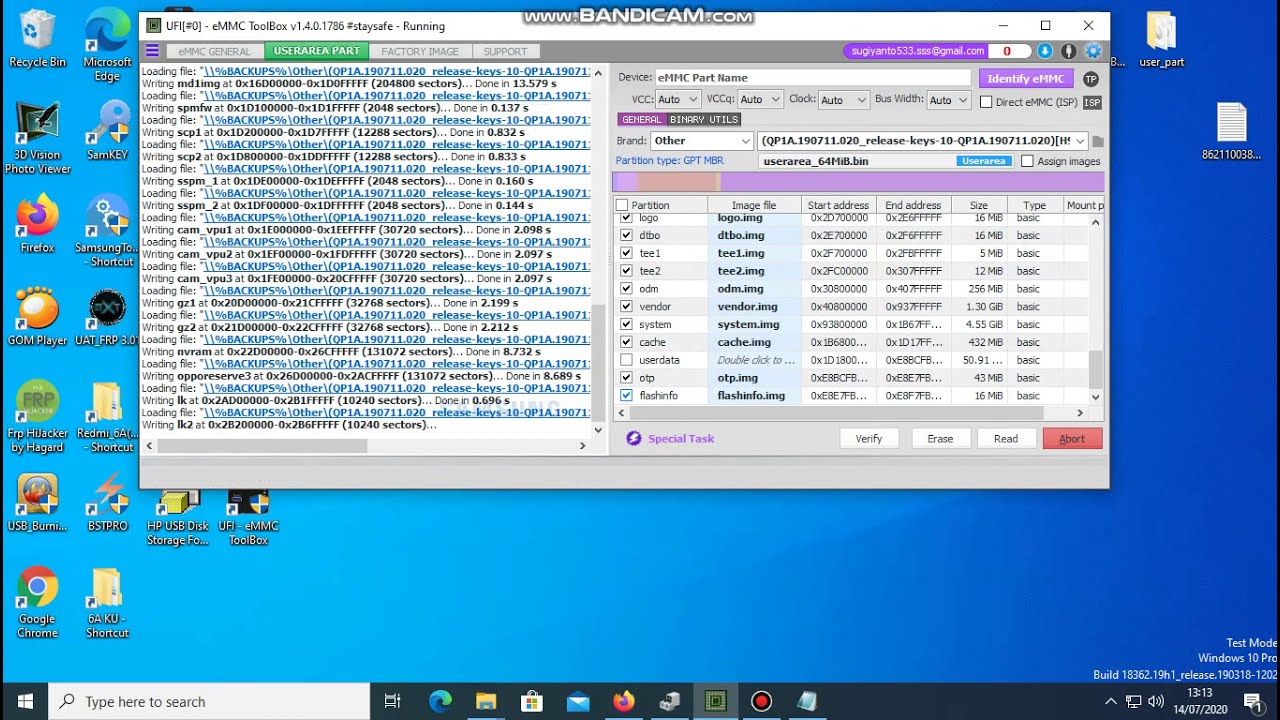Viewport: 1280px width, 720px height.
Task: Open File Explorer from taskbar
Action: (486, 701)
